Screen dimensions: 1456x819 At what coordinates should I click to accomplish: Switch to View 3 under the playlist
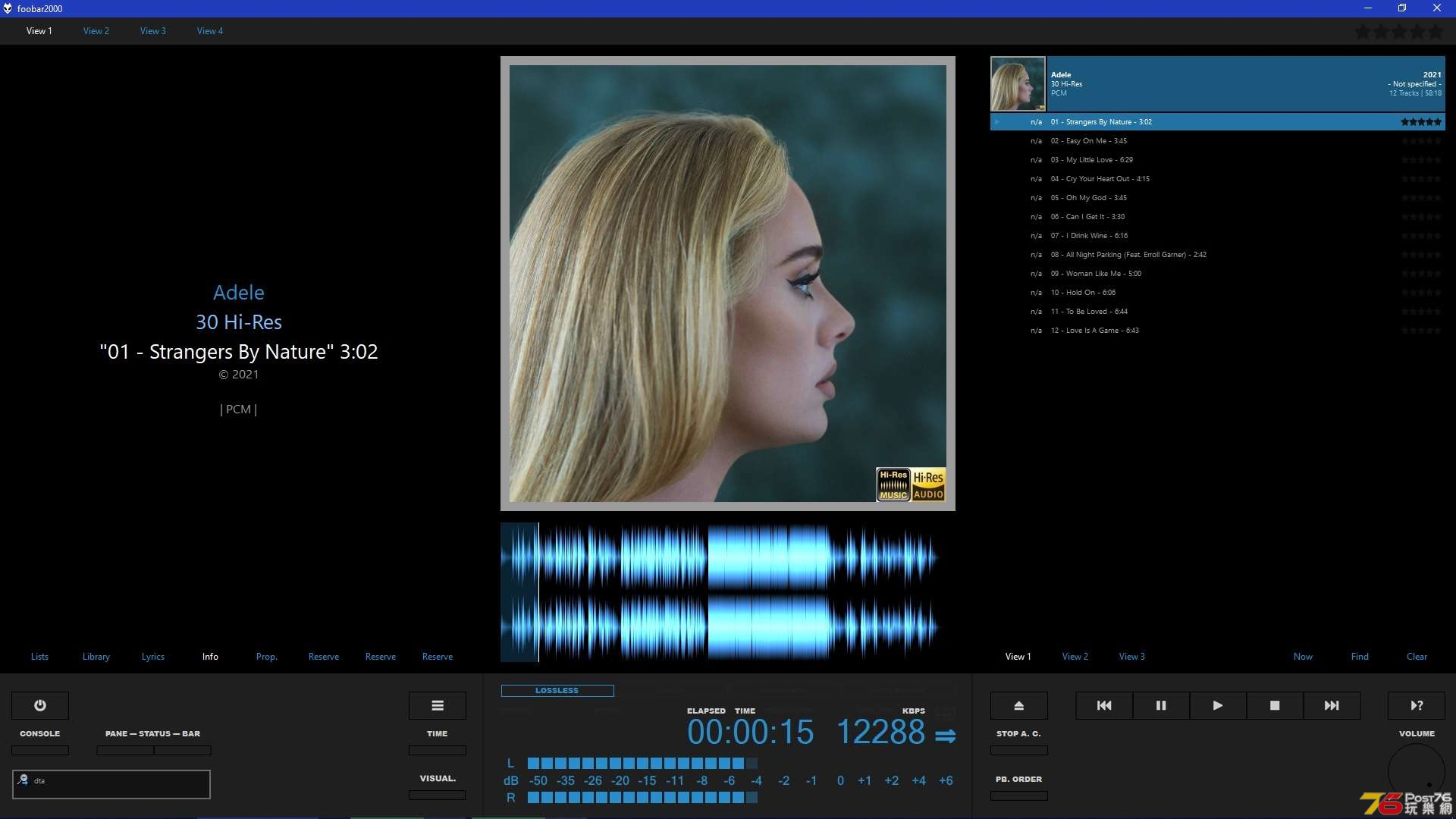[1132, 657]
